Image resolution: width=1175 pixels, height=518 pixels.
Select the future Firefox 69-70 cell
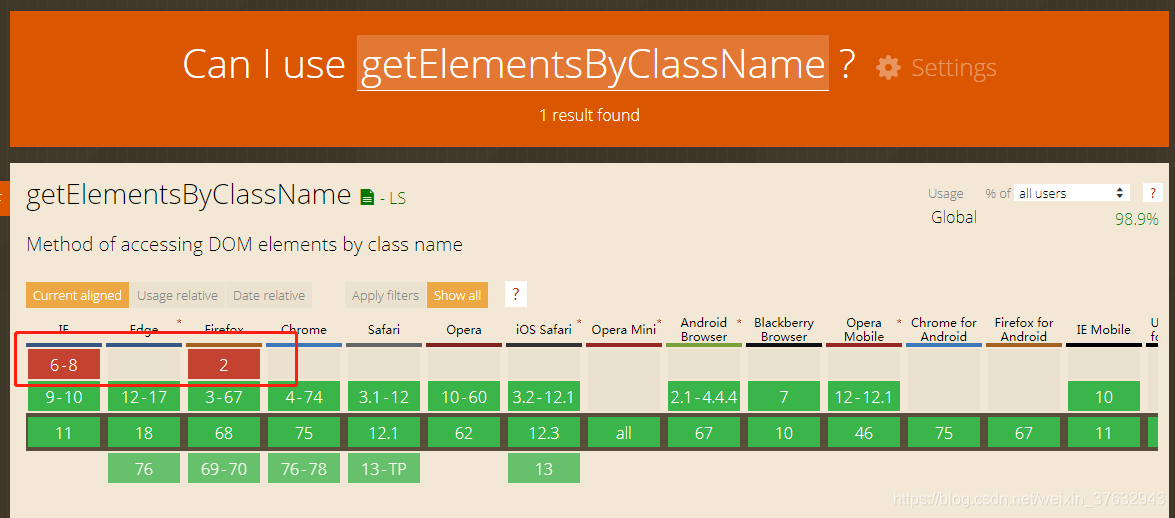tap(224, 469)
